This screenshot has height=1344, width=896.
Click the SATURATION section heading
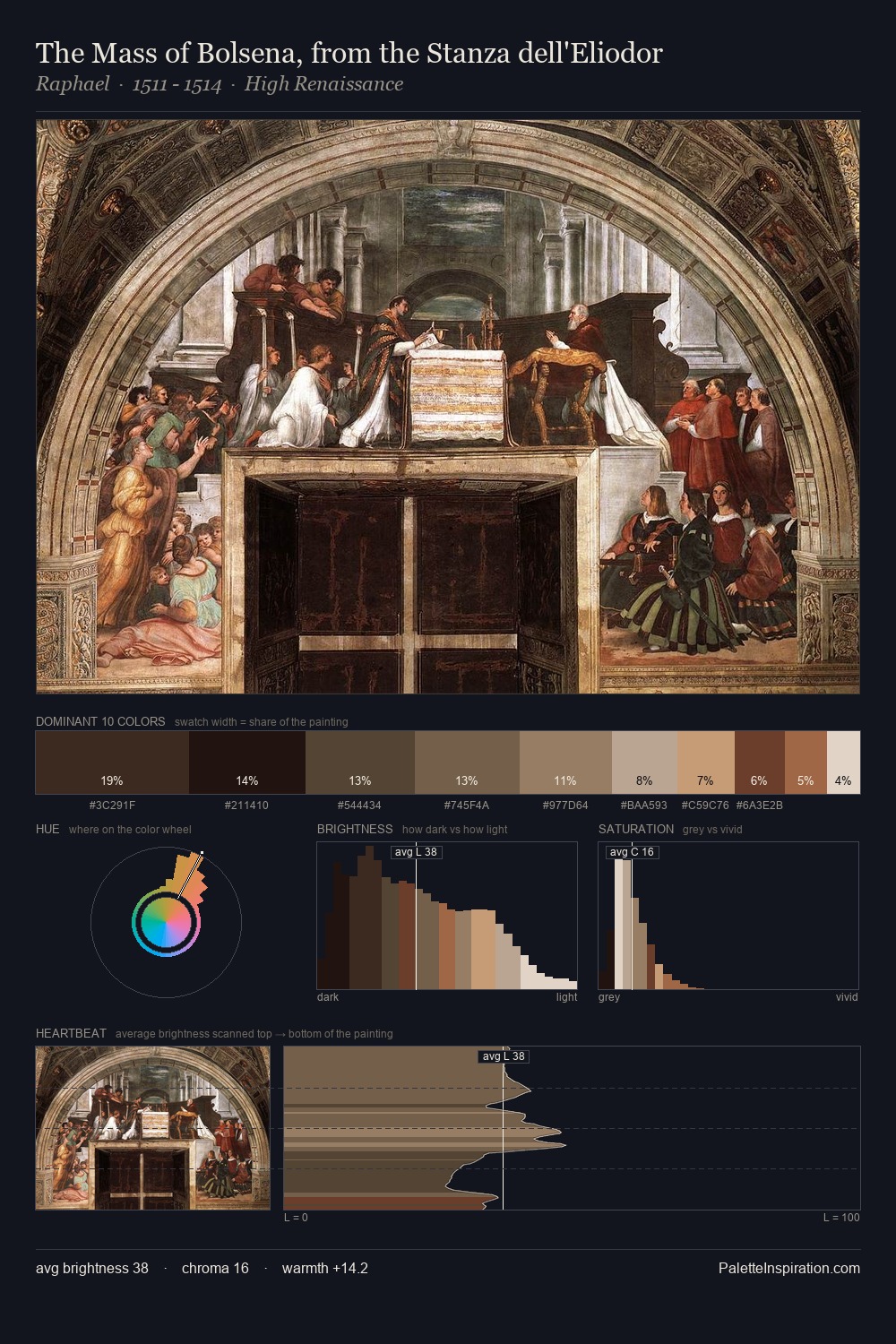coord(636,829)
